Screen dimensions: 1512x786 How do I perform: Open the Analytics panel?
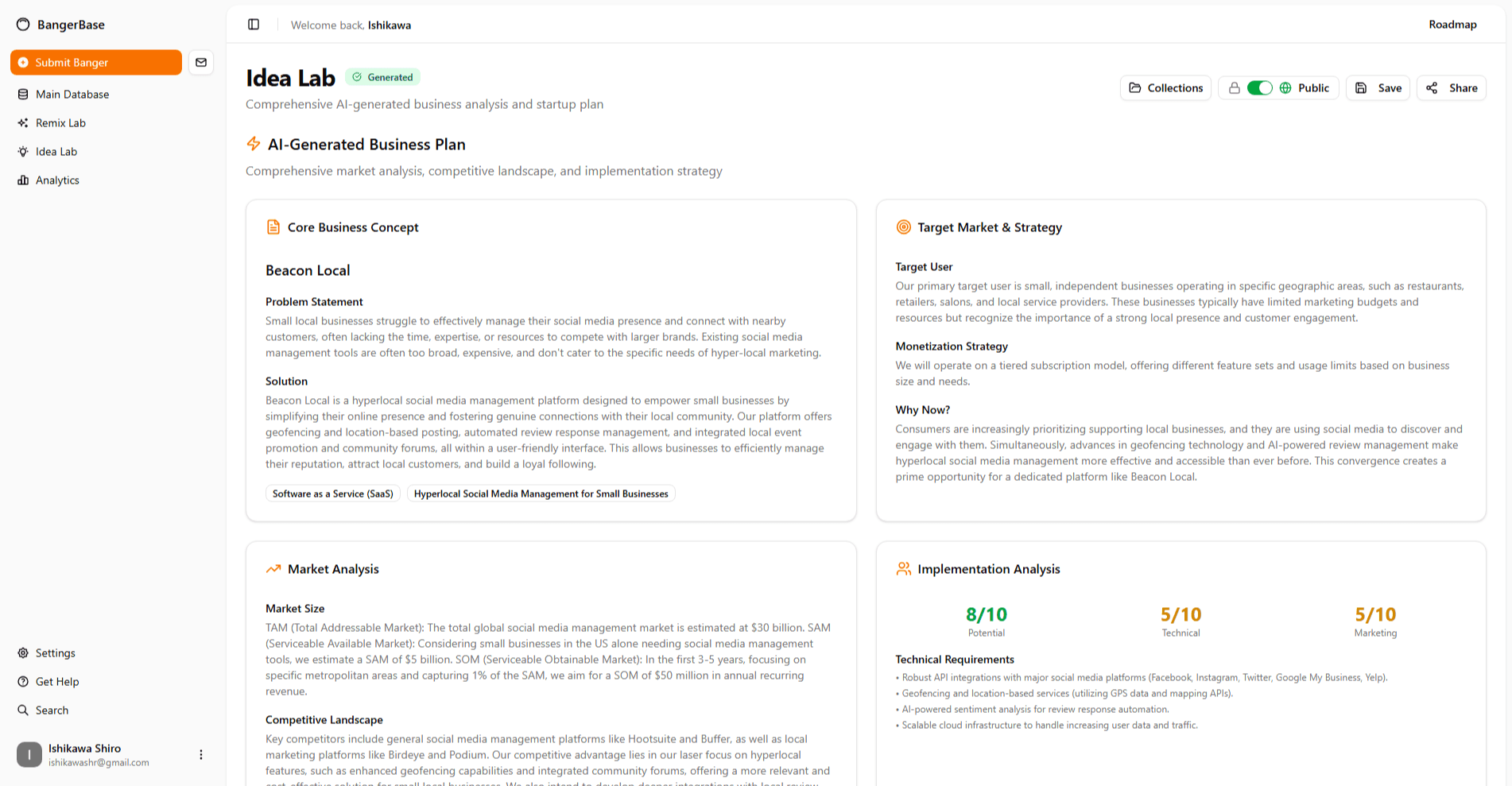56,180
